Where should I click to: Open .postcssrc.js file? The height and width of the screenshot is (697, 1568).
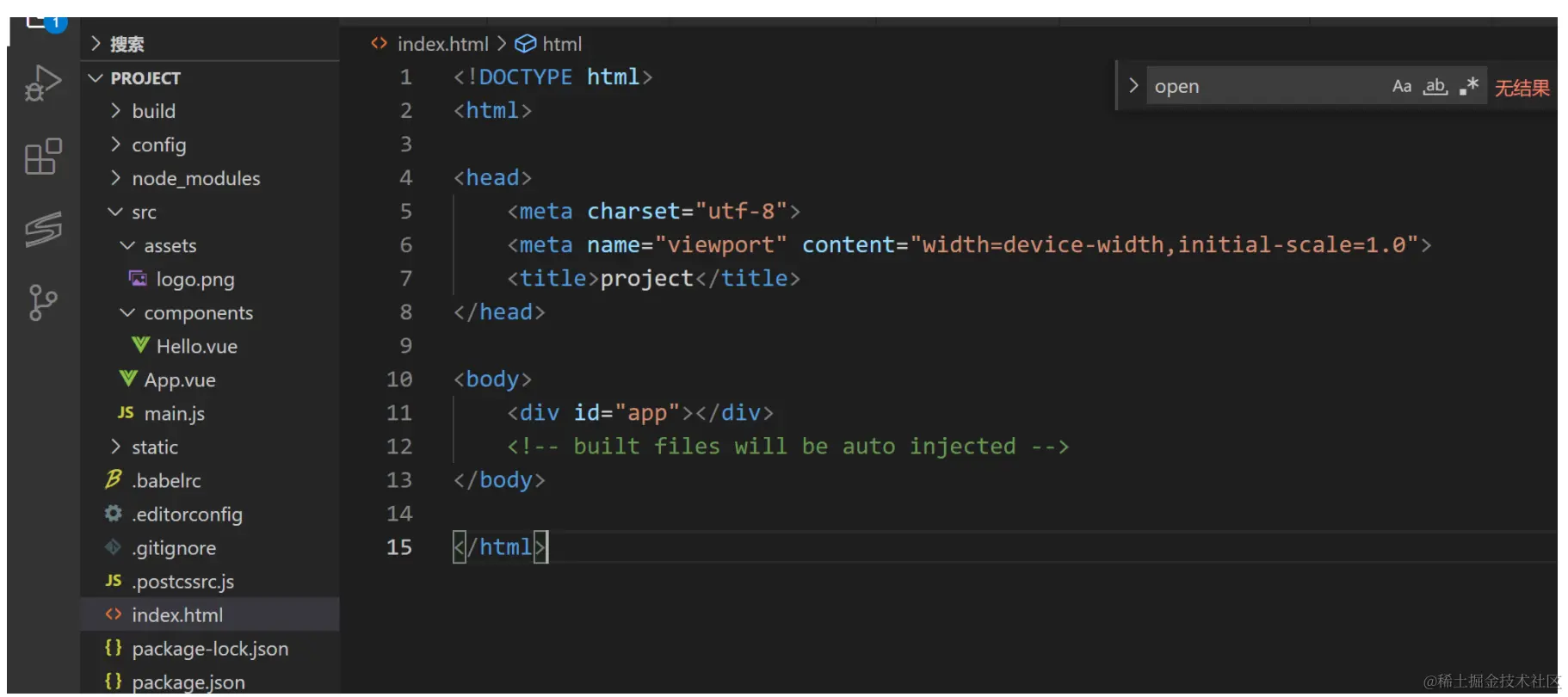tap(182, 581)
